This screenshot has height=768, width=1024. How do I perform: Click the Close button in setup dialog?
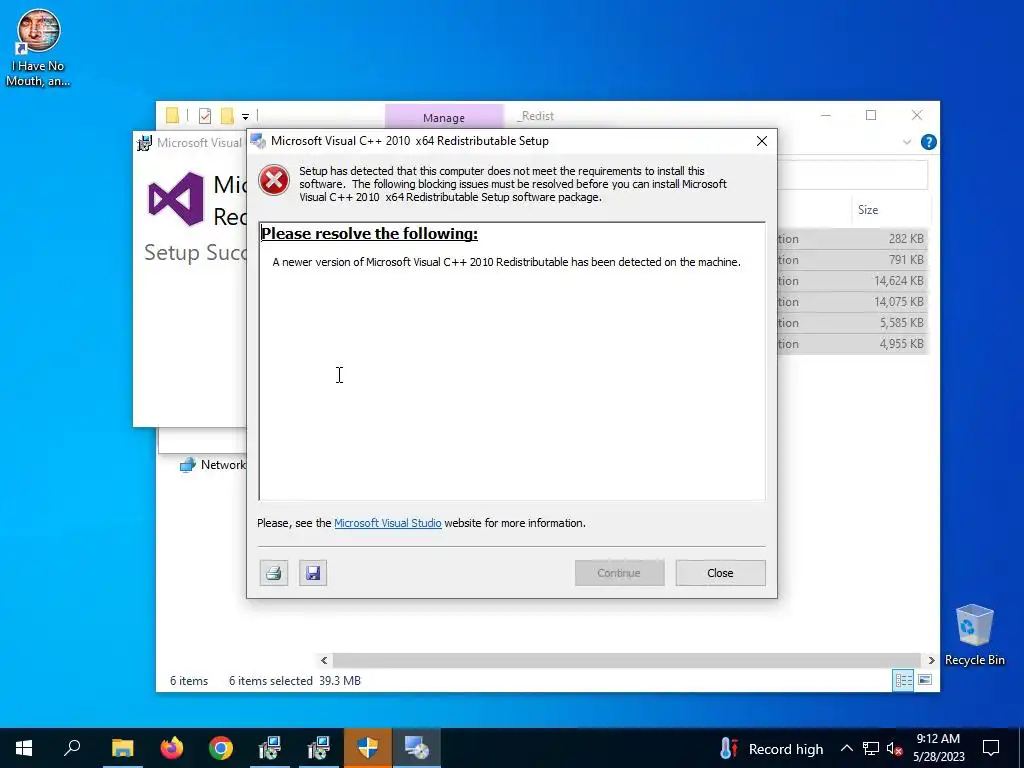(720, 573)
